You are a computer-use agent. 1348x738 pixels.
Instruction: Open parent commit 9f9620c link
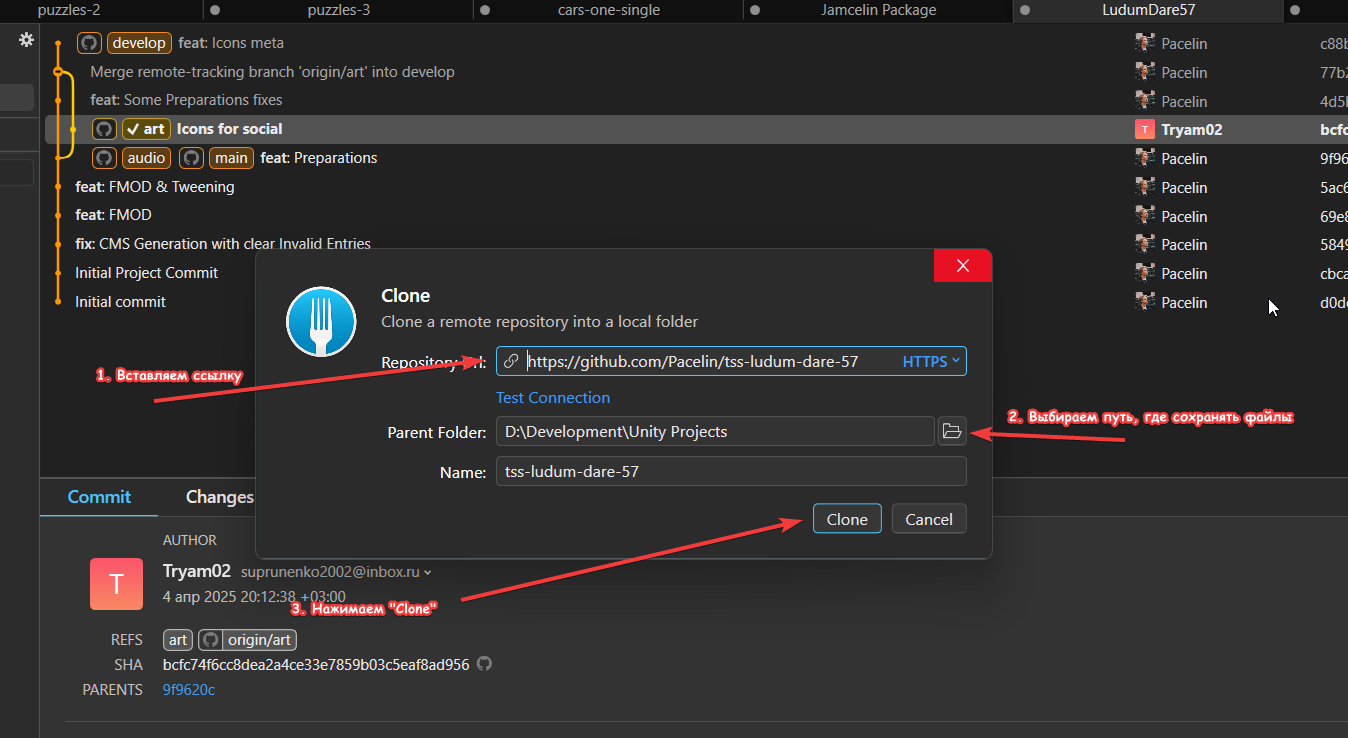pyautogui.click(x=188, y=690)
